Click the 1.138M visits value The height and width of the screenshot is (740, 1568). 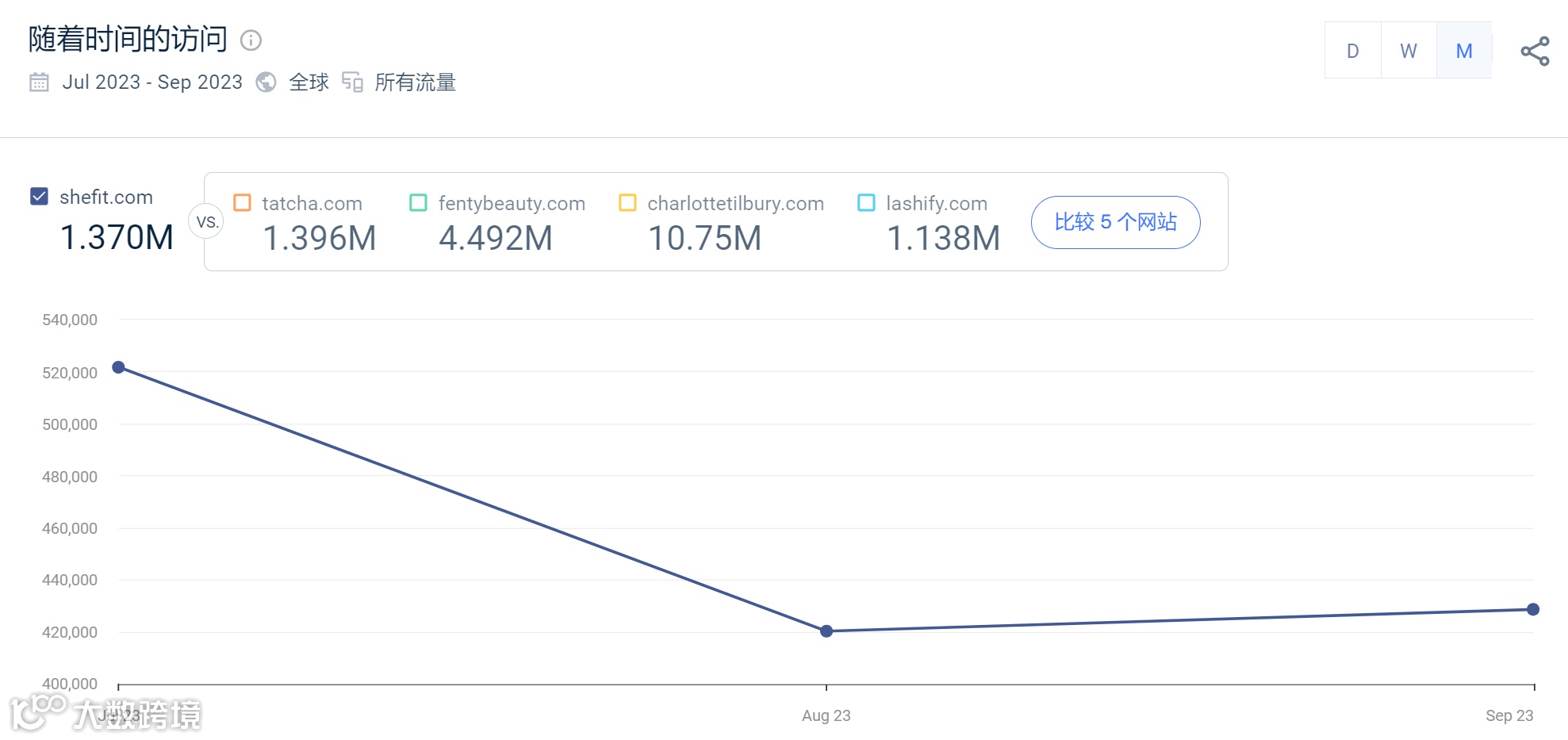(x=943, y=238)
